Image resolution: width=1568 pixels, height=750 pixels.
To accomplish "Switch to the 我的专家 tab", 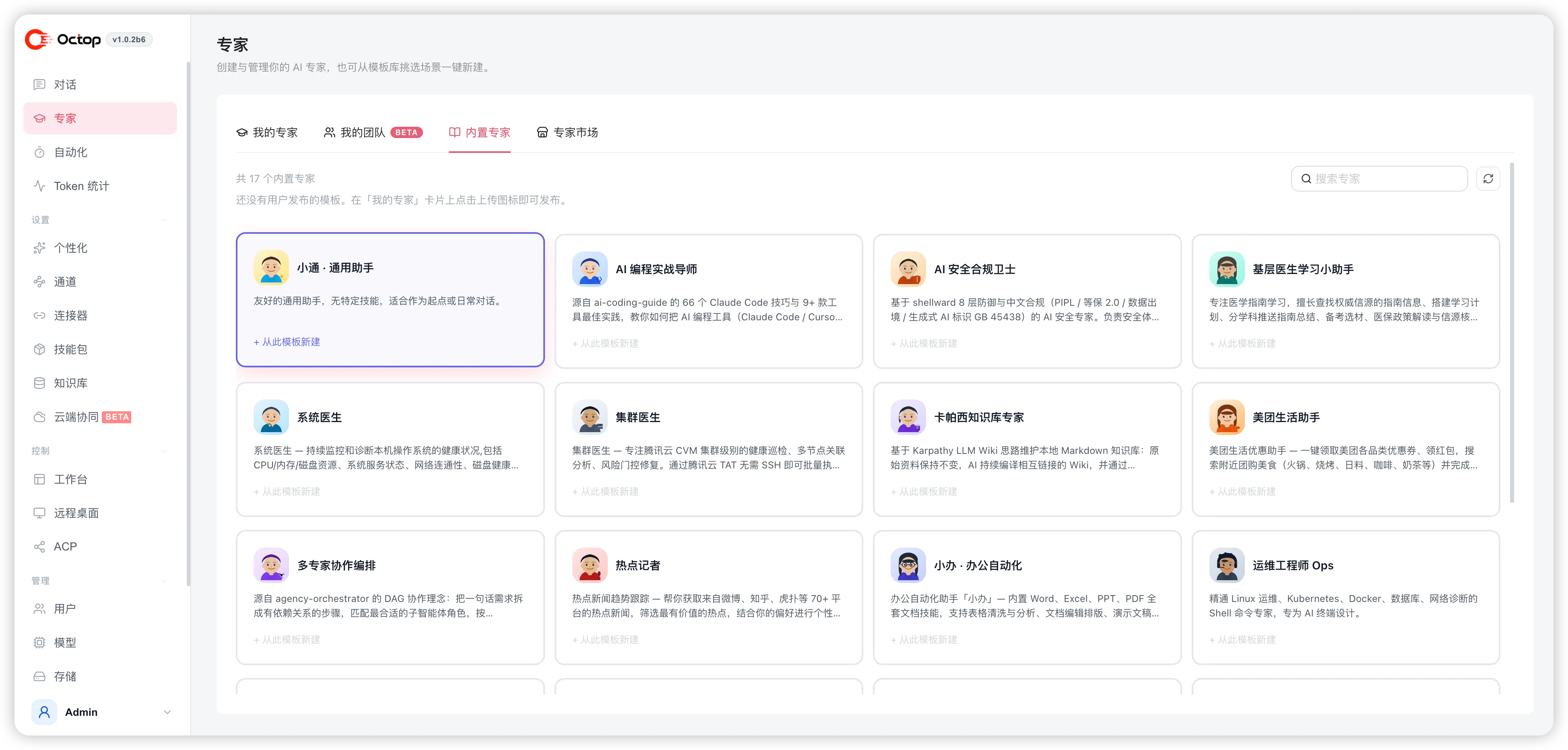I will (267, 133).
